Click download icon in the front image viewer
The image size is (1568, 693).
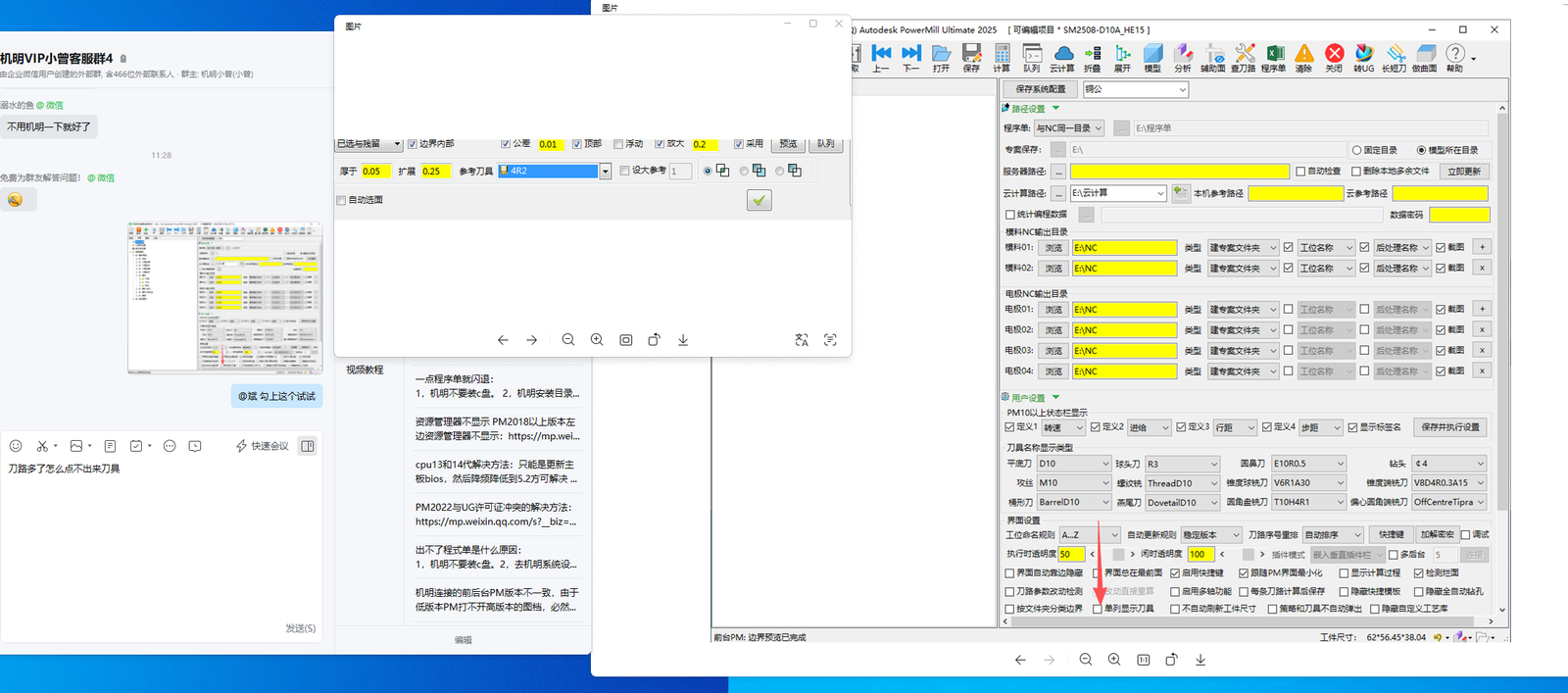(683, 339)
